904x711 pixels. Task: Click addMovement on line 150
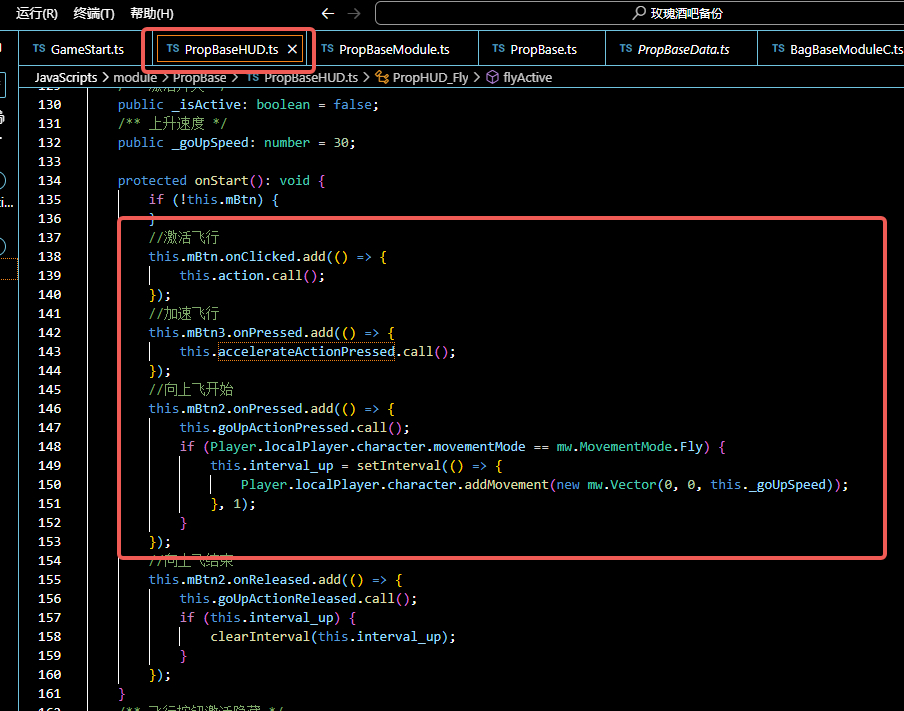coord(507,484)
